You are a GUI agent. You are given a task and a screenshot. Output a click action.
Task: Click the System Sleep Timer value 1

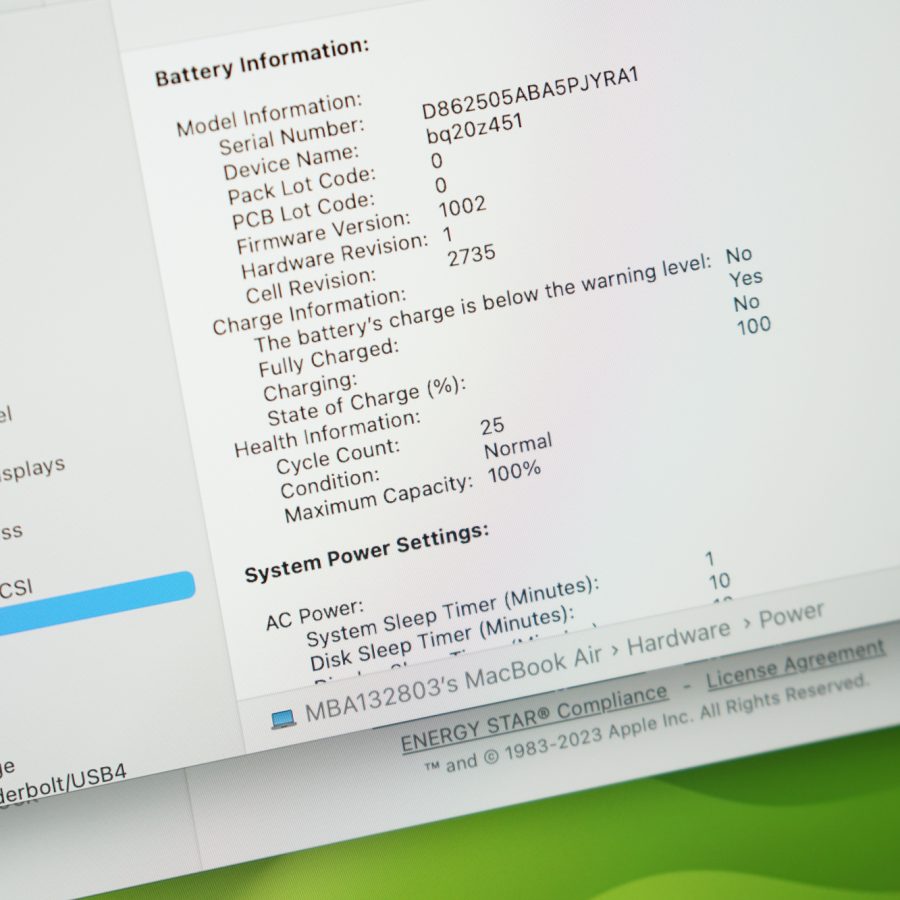coord(710,558)
